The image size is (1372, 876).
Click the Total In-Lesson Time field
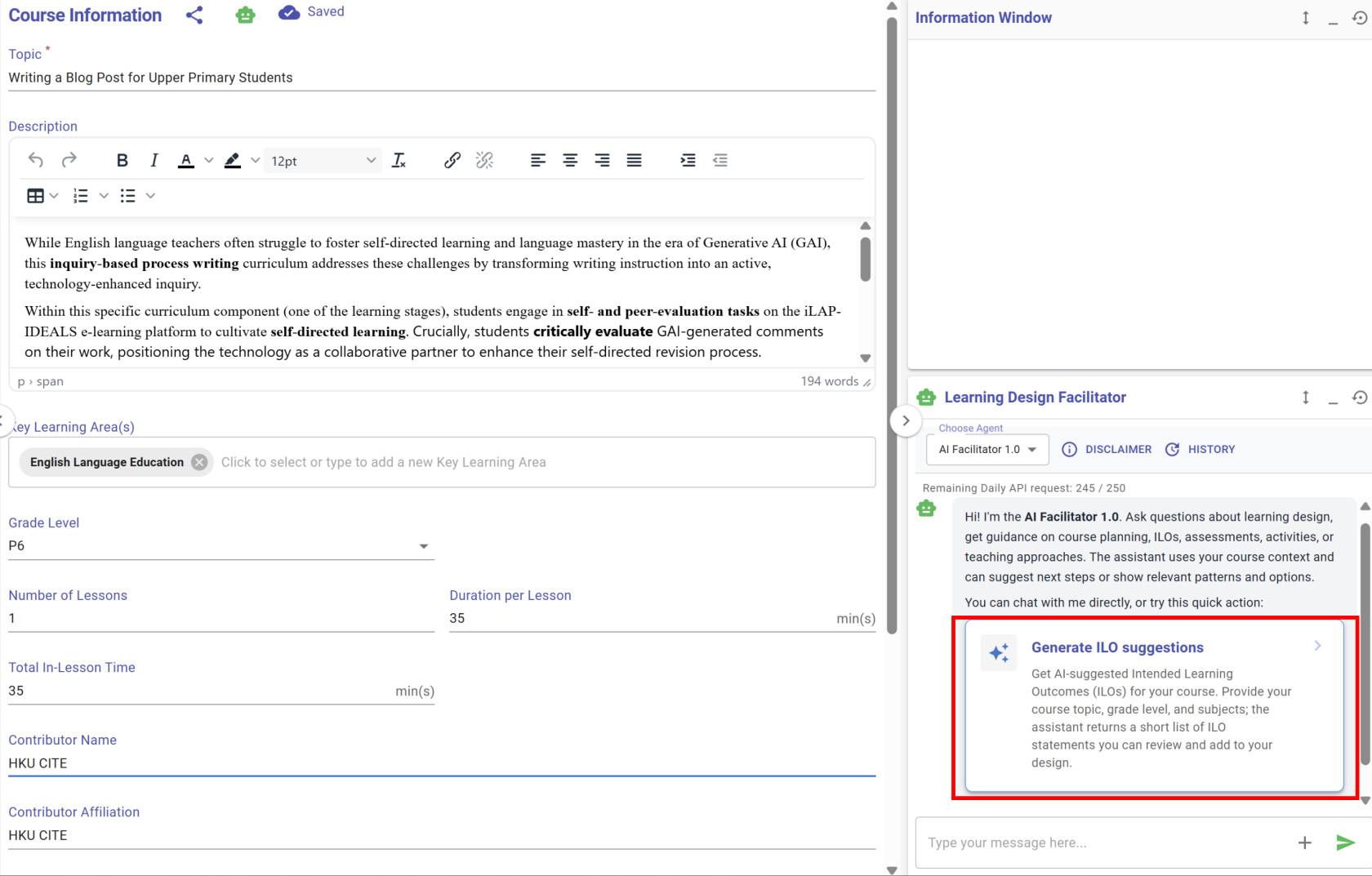221,691
